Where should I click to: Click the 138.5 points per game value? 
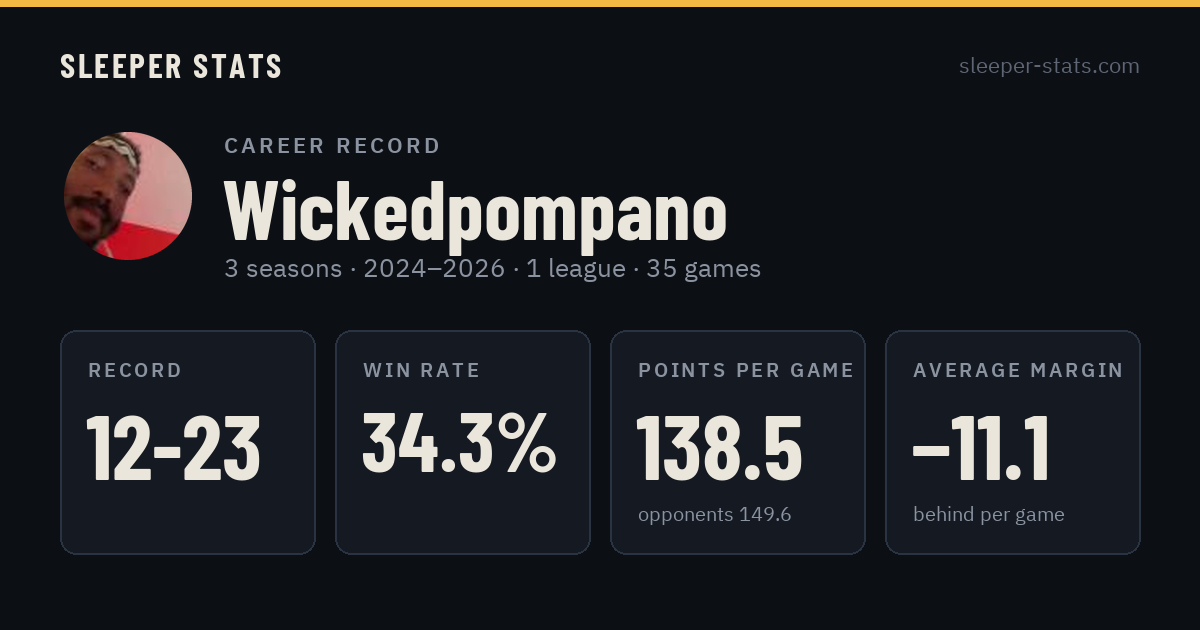pos(720,447)
